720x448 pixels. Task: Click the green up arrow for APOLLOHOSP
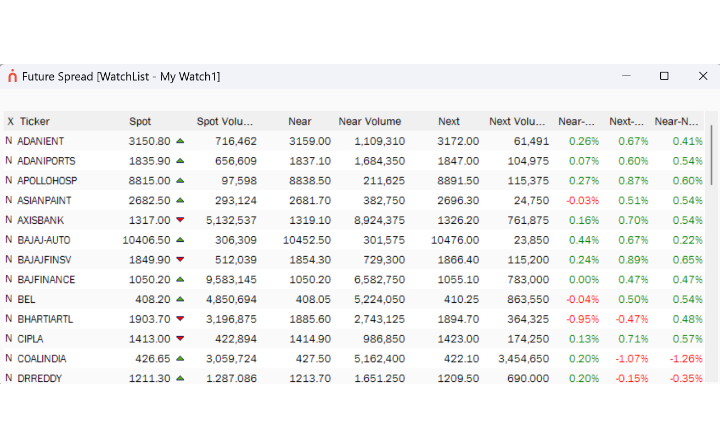click(180, 180)
